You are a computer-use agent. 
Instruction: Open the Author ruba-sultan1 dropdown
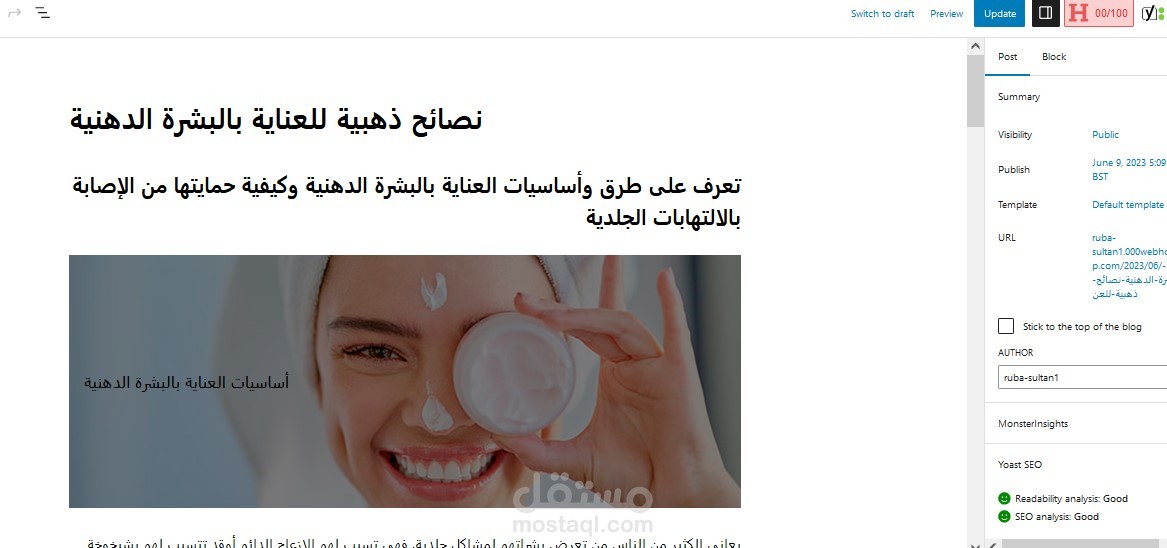(x=1082, y=377)
